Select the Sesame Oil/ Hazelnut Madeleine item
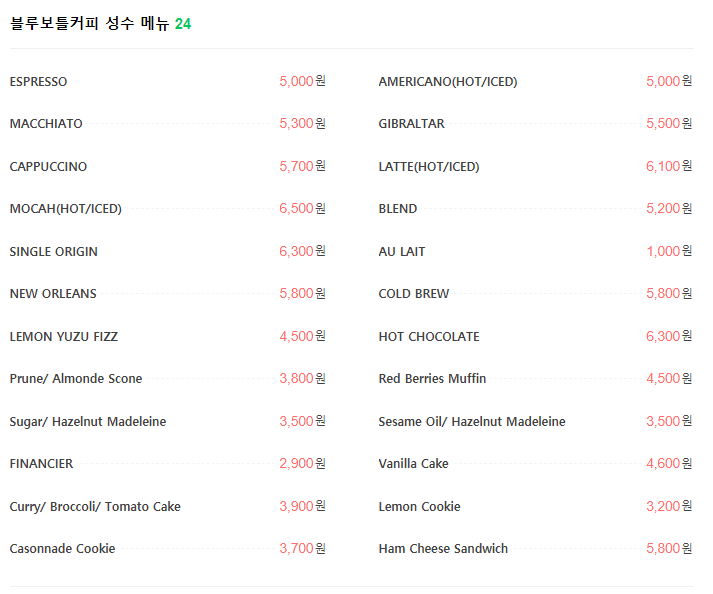Viewport: 713px width, 594px height. point(472,422)
